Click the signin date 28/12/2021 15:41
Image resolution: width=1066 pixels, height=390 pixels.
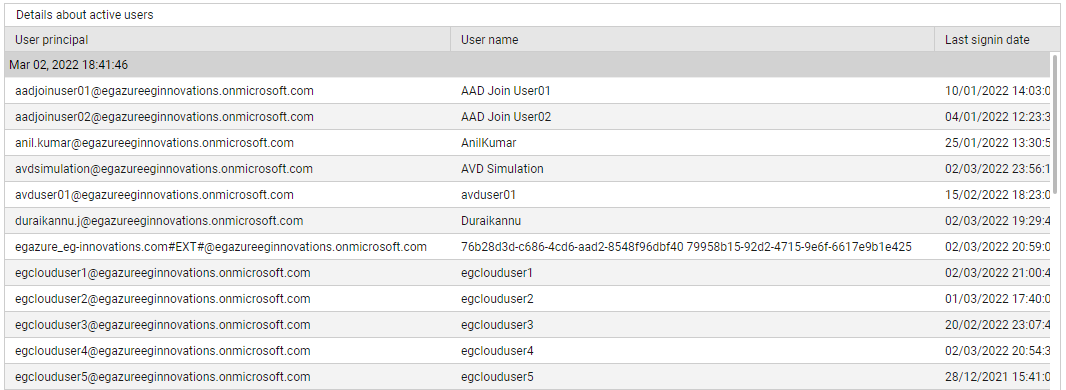tap(998, 377)
